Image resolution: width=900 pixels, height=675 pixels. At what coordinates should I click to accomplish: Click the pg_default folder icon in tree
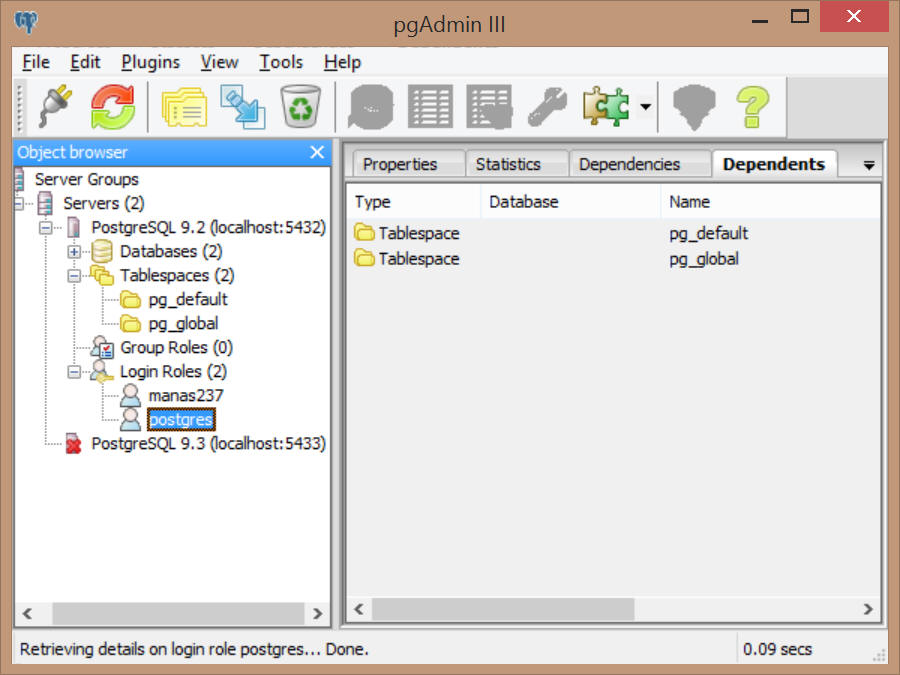(x=130, y=300)
